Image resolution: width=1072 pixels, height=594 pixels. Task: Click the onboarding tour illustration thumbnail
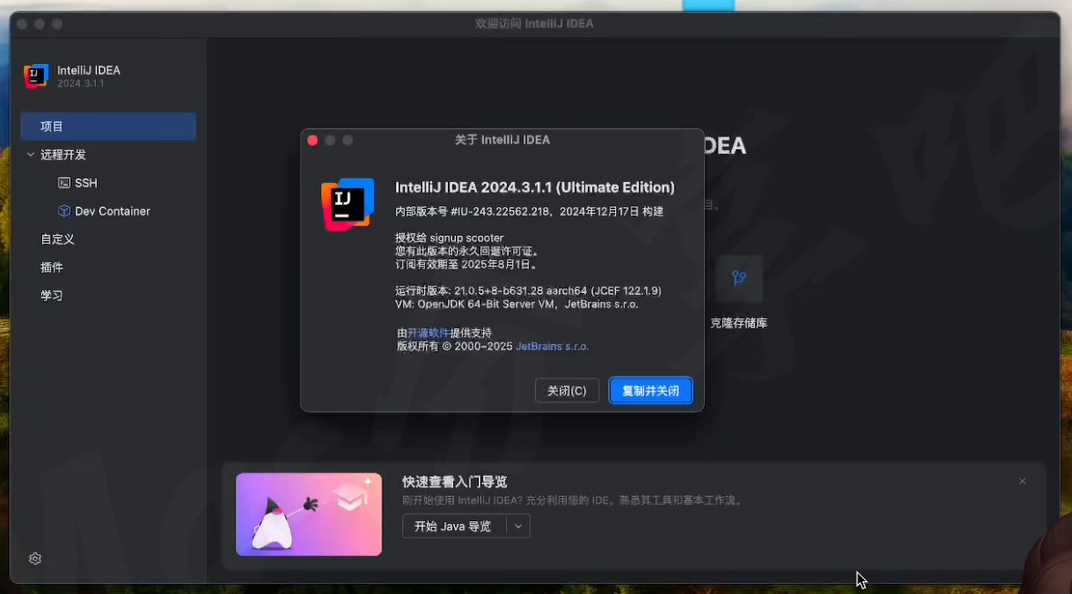point(309,514)
